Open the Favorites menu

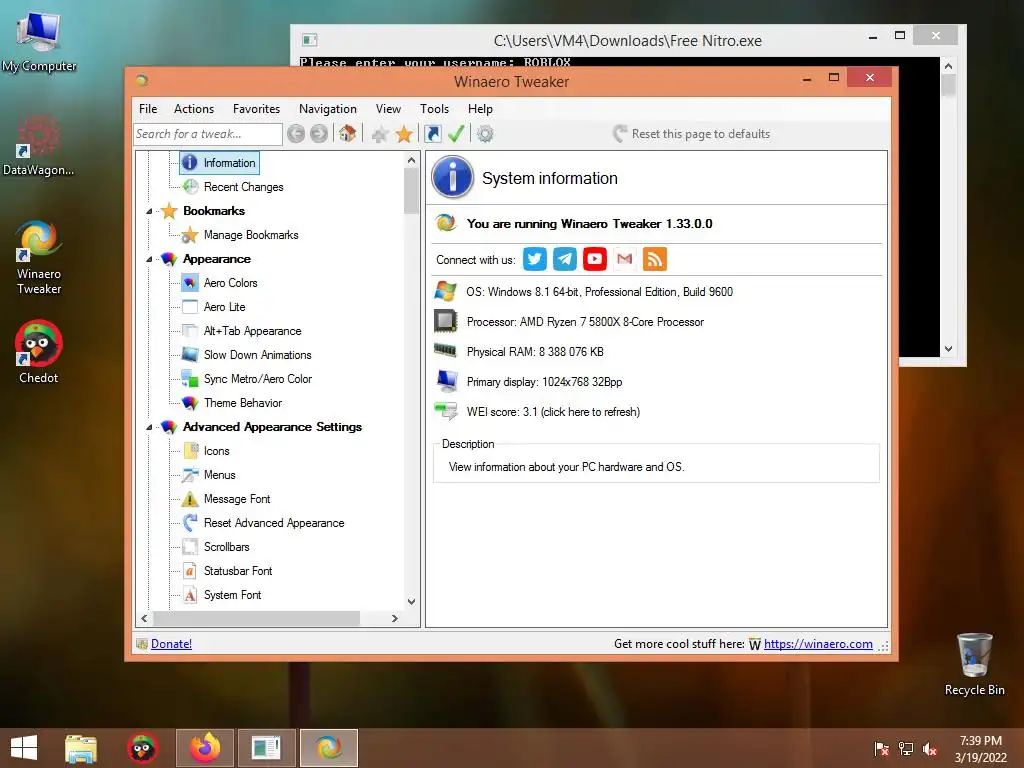coord(256,109)
